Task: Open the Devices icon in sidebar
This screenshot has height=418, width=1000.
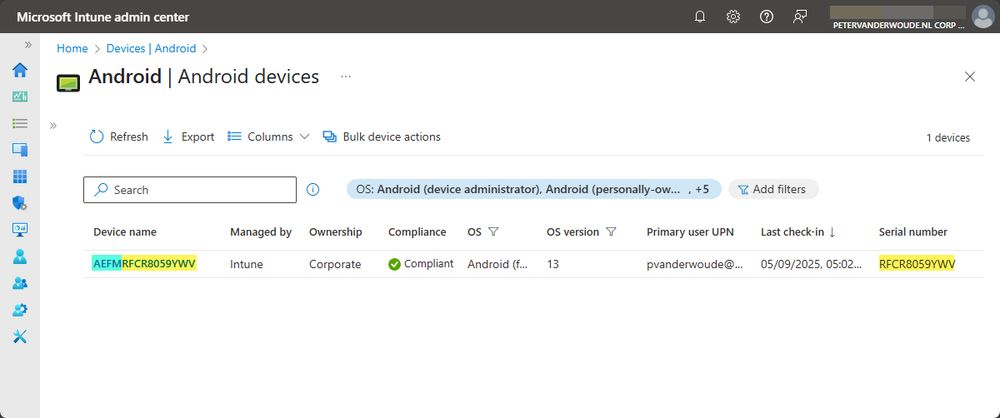Action: click(x=20, y=150)
